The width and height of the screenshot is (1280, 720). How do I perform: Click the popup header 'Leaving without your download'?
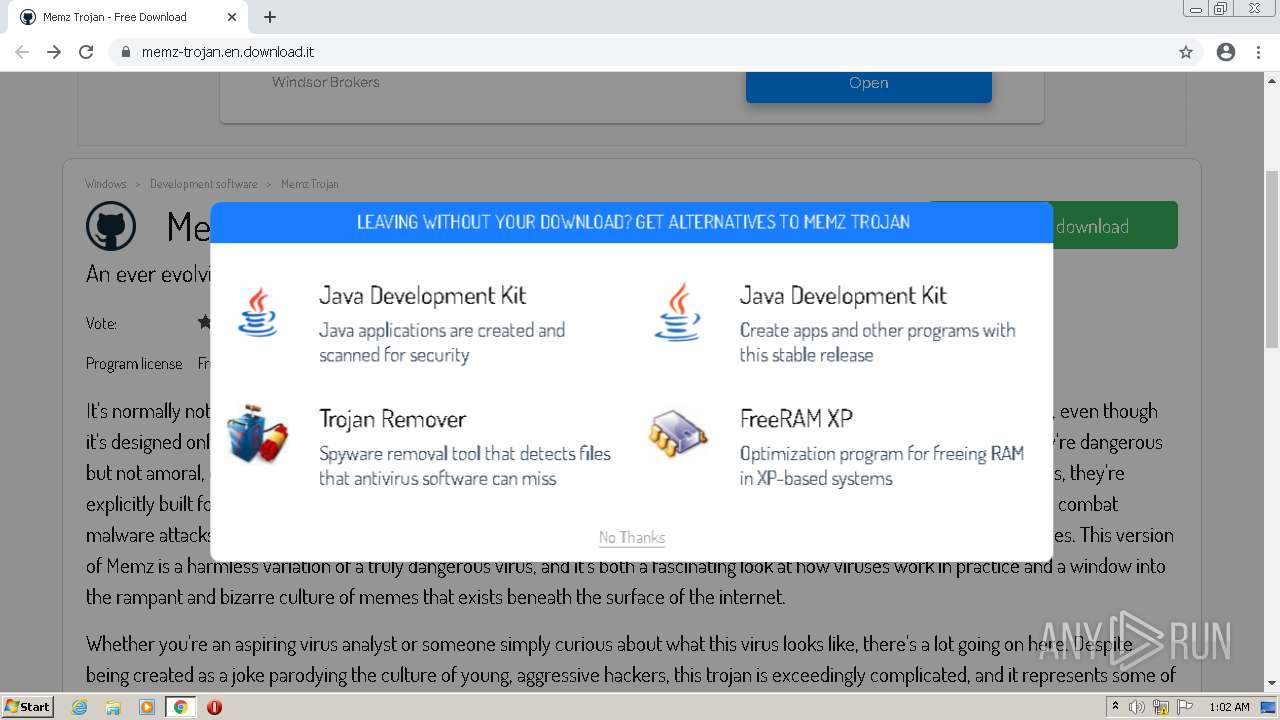[632, 222]
